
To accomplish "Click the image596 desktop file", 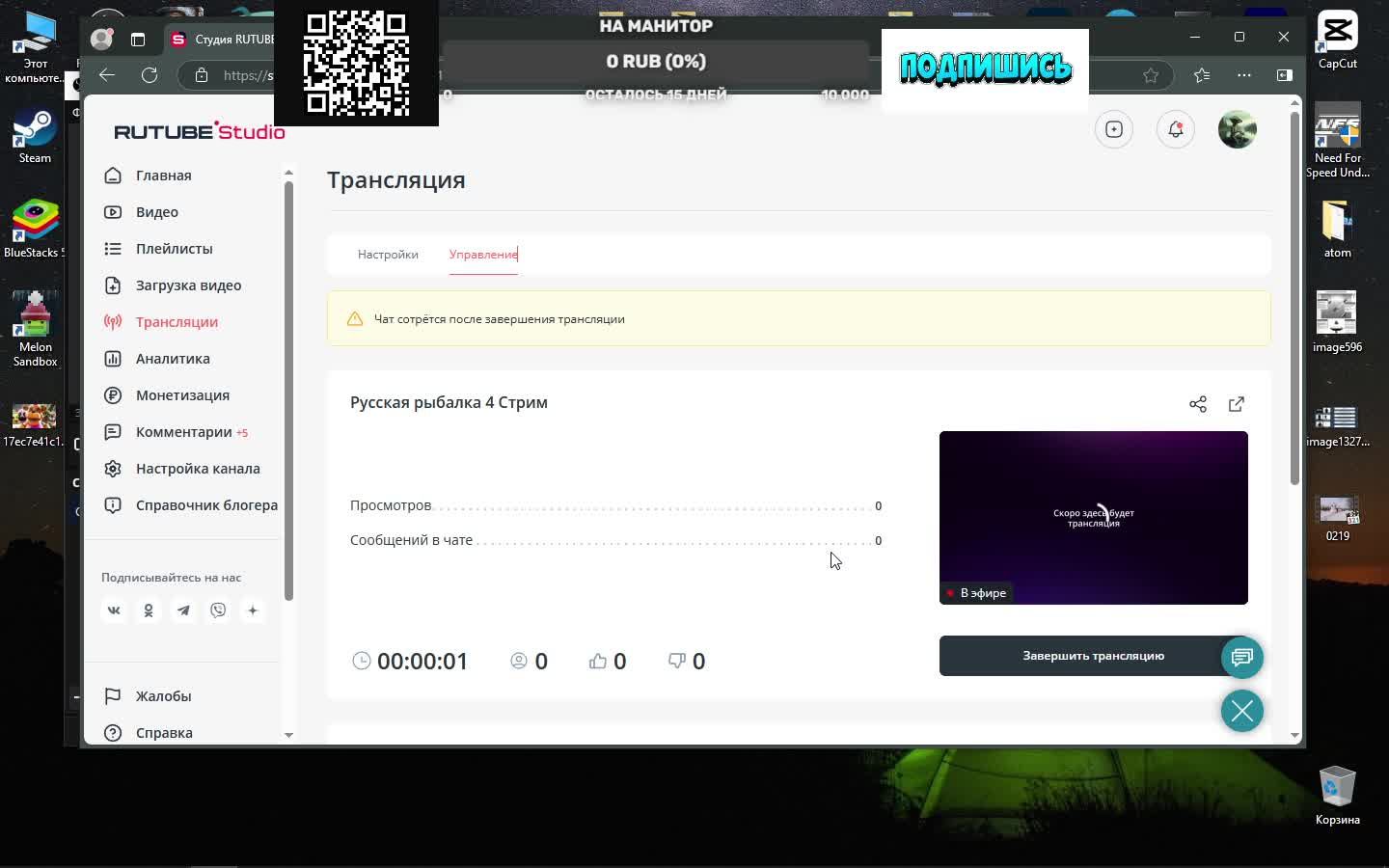I will pos(1337,323).
